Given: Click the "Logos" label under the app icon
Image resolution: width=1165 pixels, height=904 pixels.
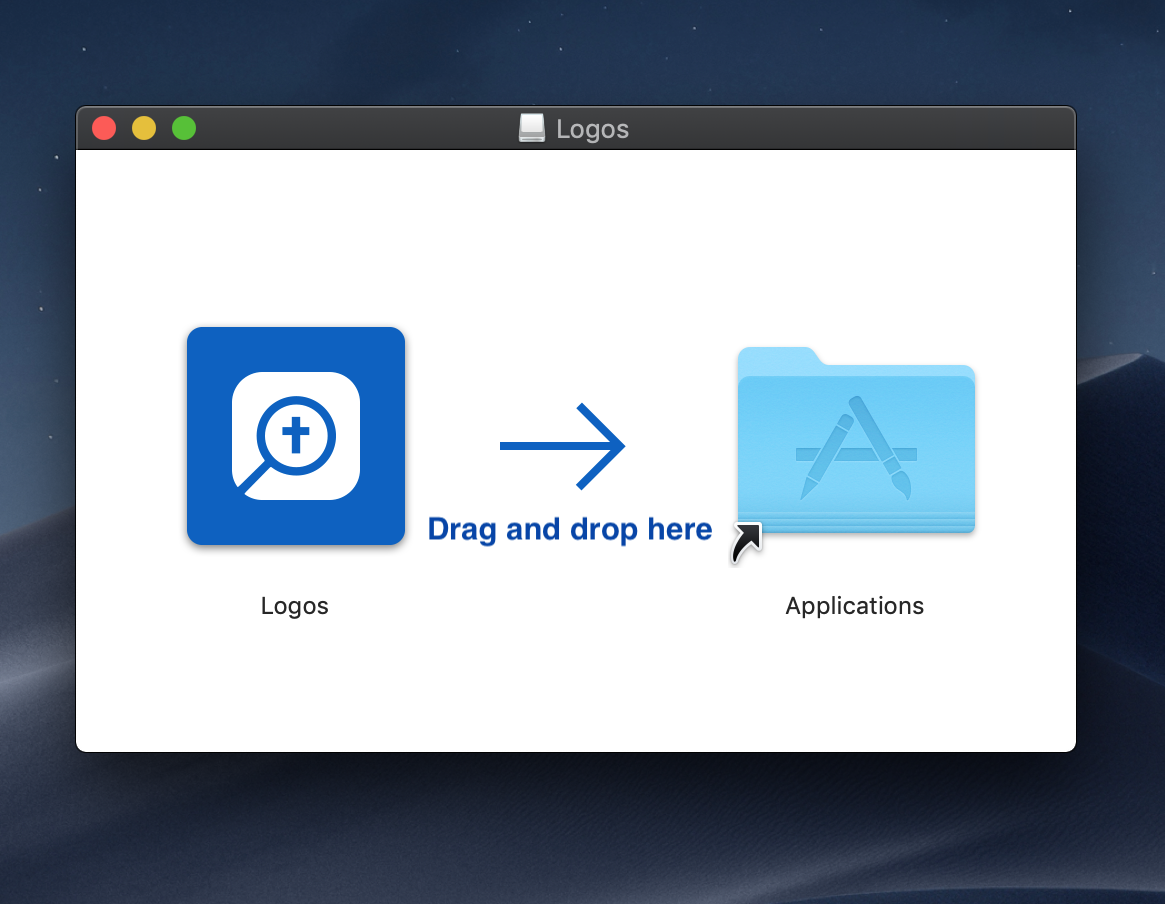Looking at the screenshot, I should [x=294, y=606].
